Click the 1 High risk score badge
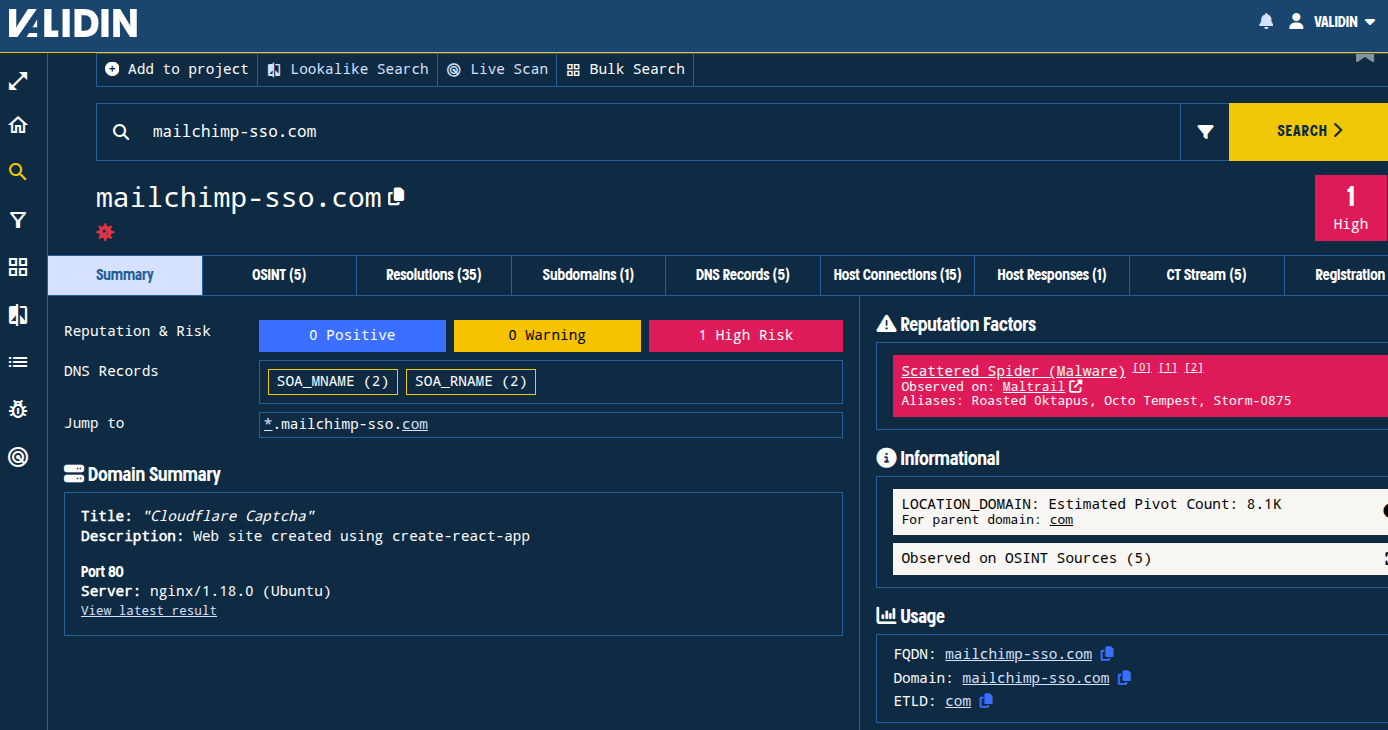 pos(1350,208)
